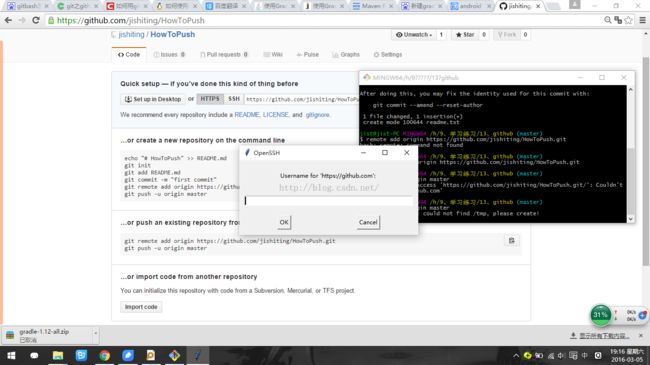Show hidden system tray icons
The height and width of the screenshot is (365, 650).
(516, 355)
